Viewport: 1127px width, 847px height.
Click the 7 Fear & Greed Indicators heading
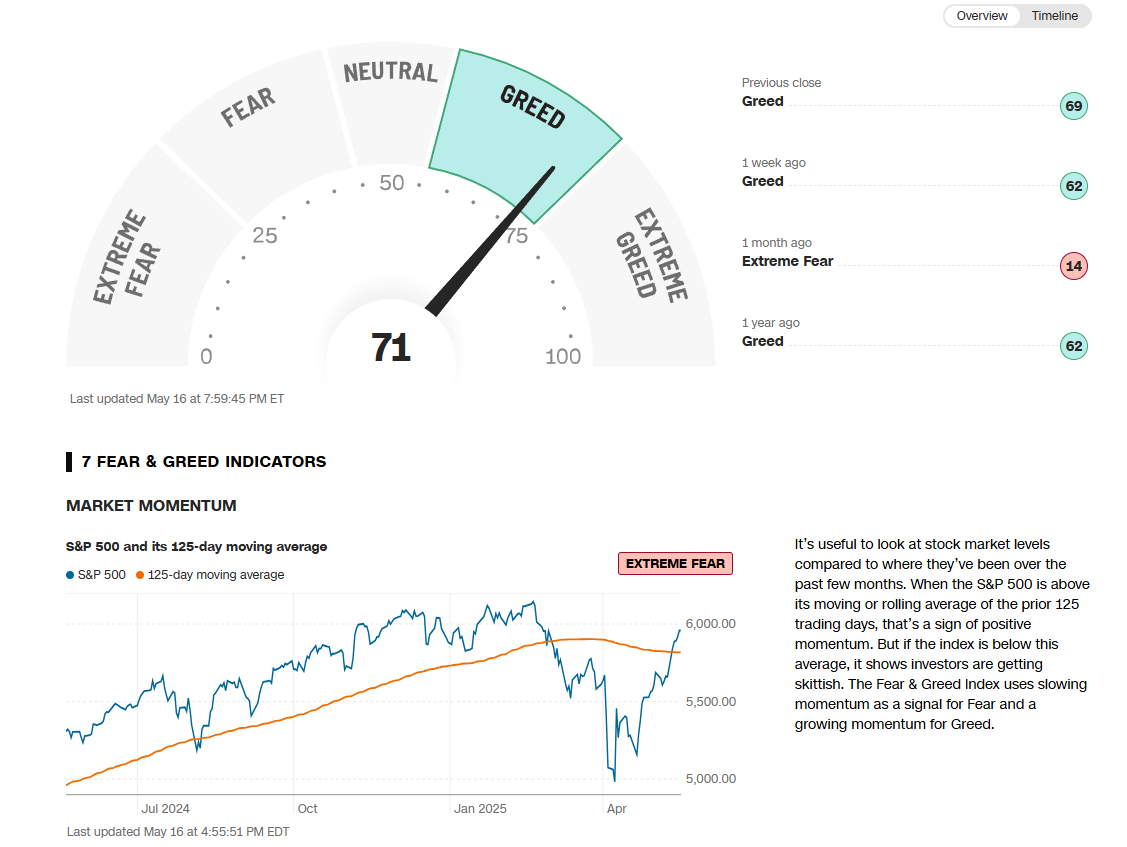point(204,462)
